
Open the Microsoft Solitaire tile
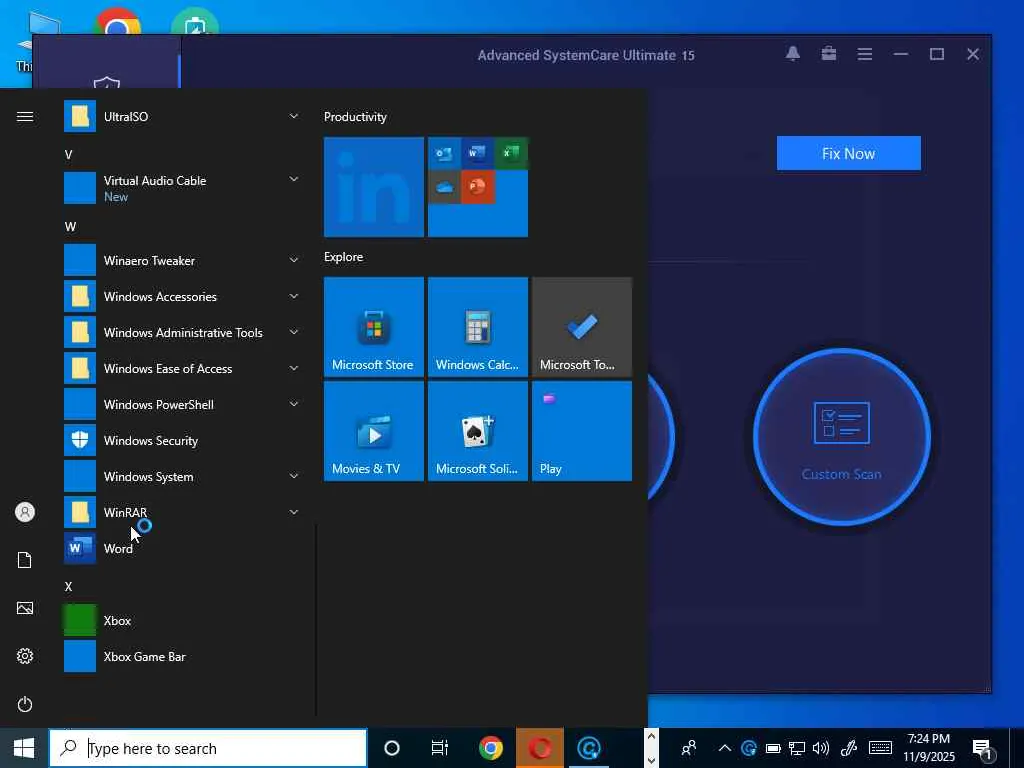tap(477, 431)
